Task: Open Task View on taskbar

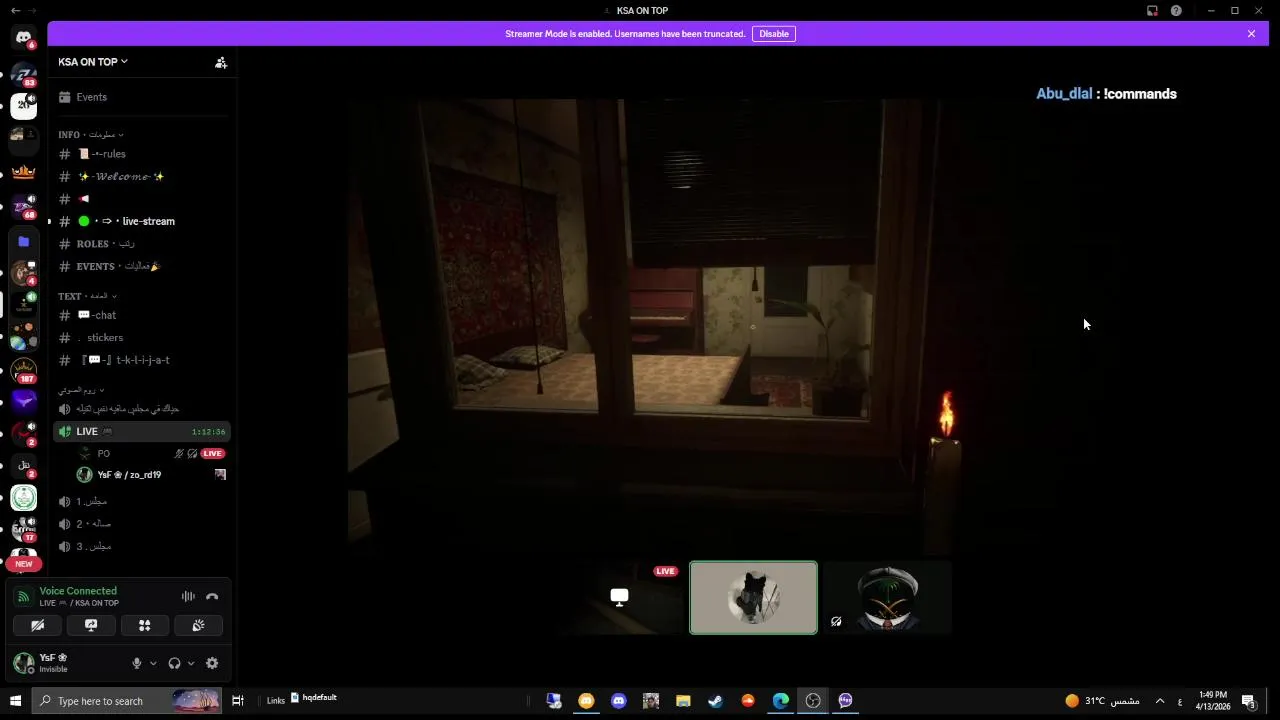Action: pyautogui.click(x=237, y=701)
